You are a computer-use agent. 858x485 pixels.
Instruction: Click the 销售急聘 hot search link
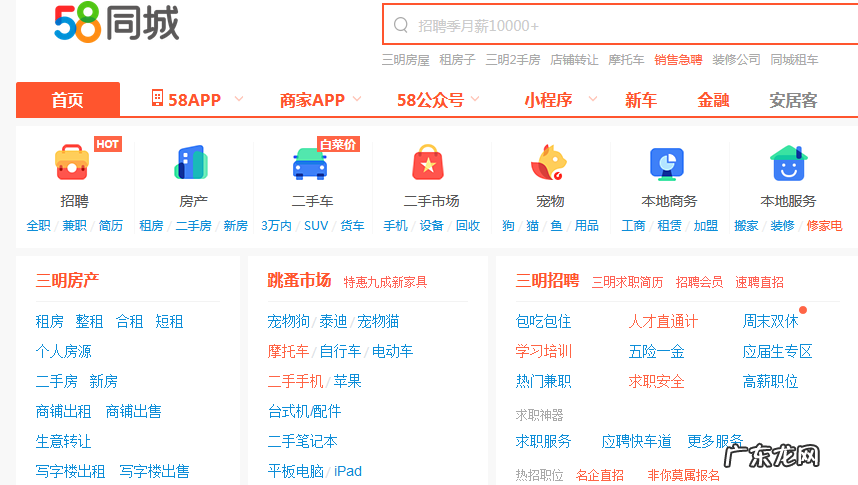coord(678,60)
